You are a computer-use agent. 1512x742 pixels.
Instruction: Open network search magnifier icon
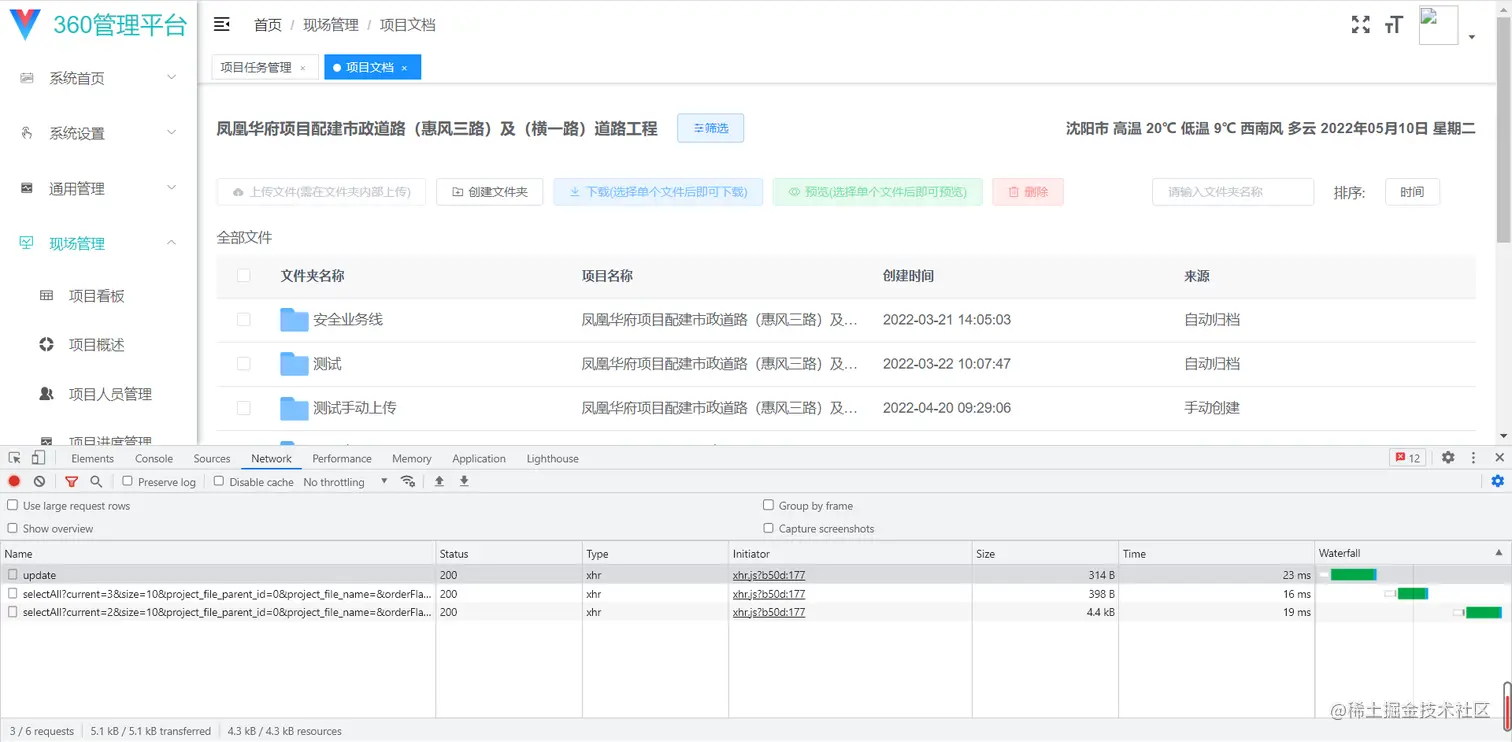(96, 482)
